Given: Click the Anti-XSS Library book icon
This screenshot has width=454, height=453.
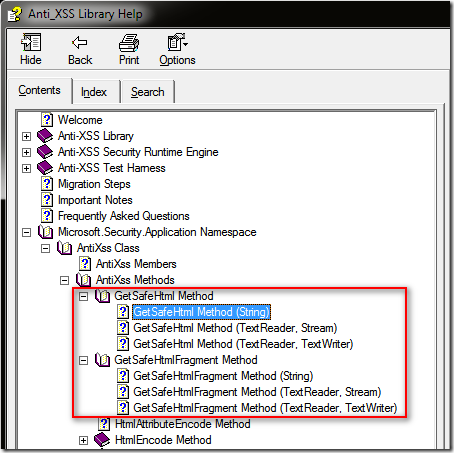Looking at the screenshot, I should (x=45, y=136).
